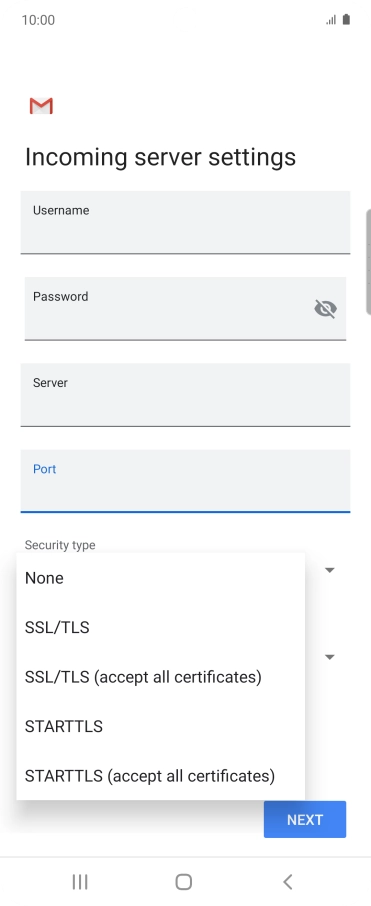The image size is (371, 906).
Task: Tap the battery status icon
Action: 346,20
